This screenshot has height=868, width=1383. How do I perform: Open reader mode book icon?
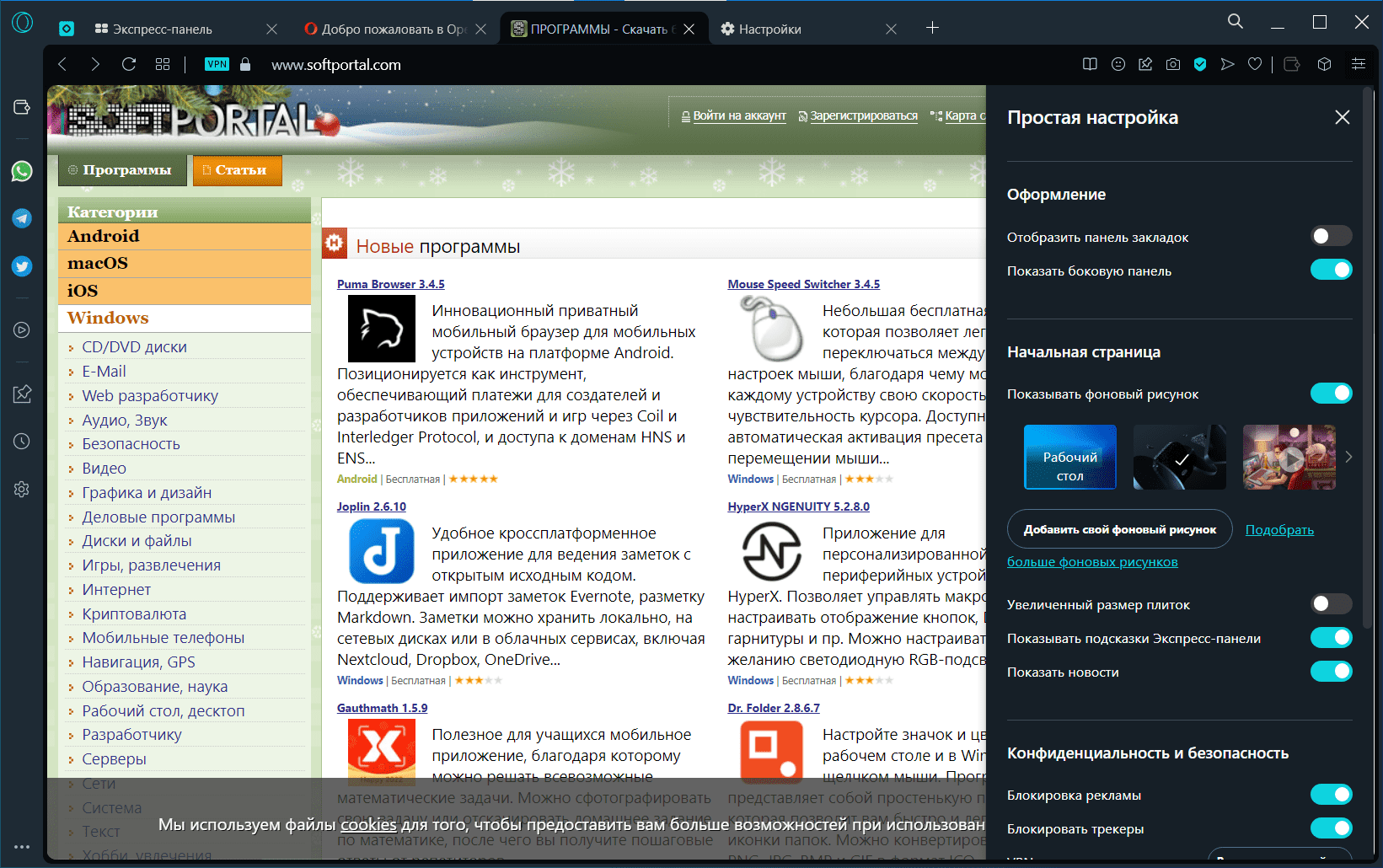point(1090,64)
